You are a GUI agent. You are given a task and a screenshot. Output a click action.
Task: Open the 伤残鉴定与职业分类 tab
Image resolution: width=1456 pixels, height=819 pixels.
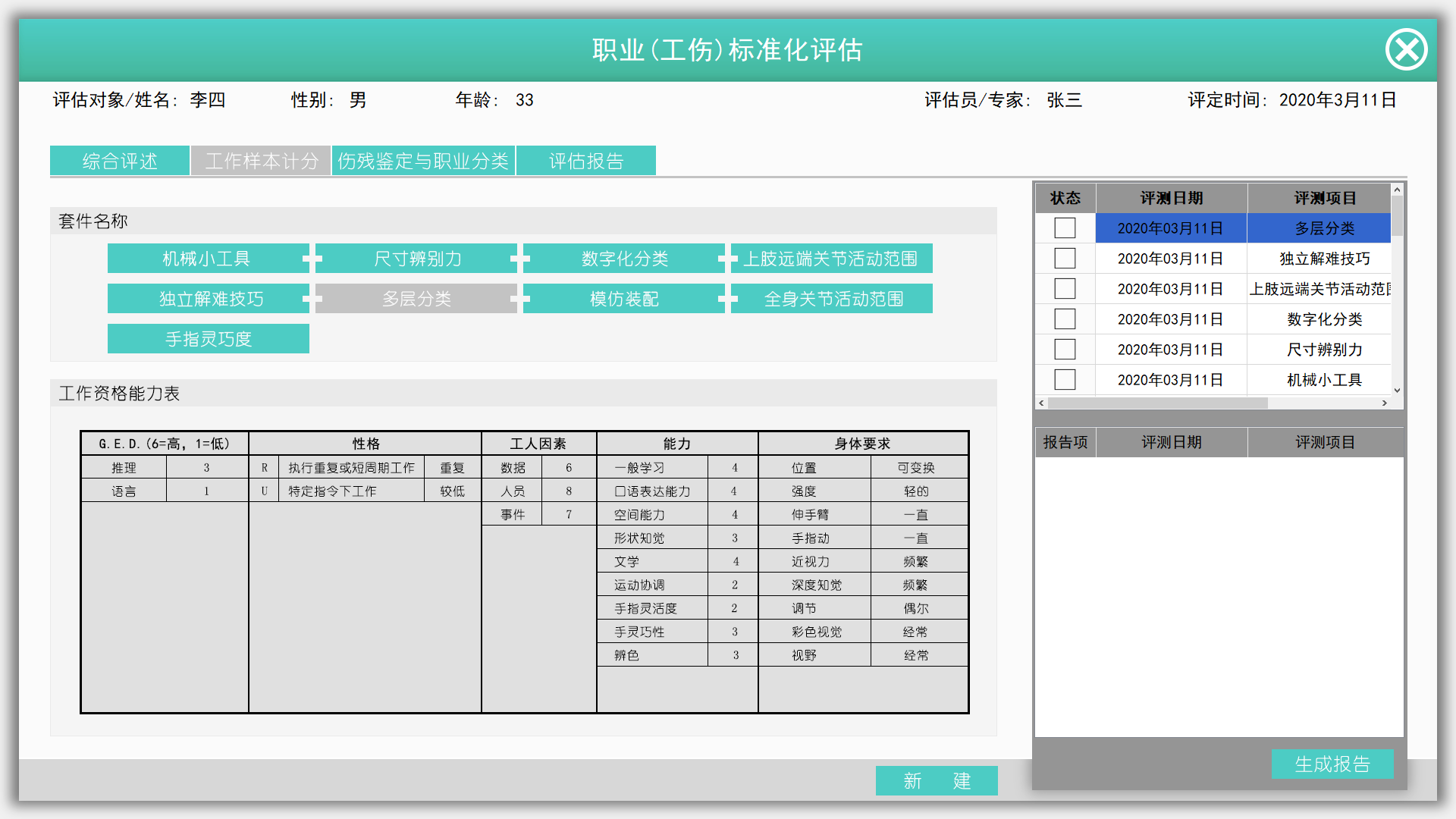(423, 161)
